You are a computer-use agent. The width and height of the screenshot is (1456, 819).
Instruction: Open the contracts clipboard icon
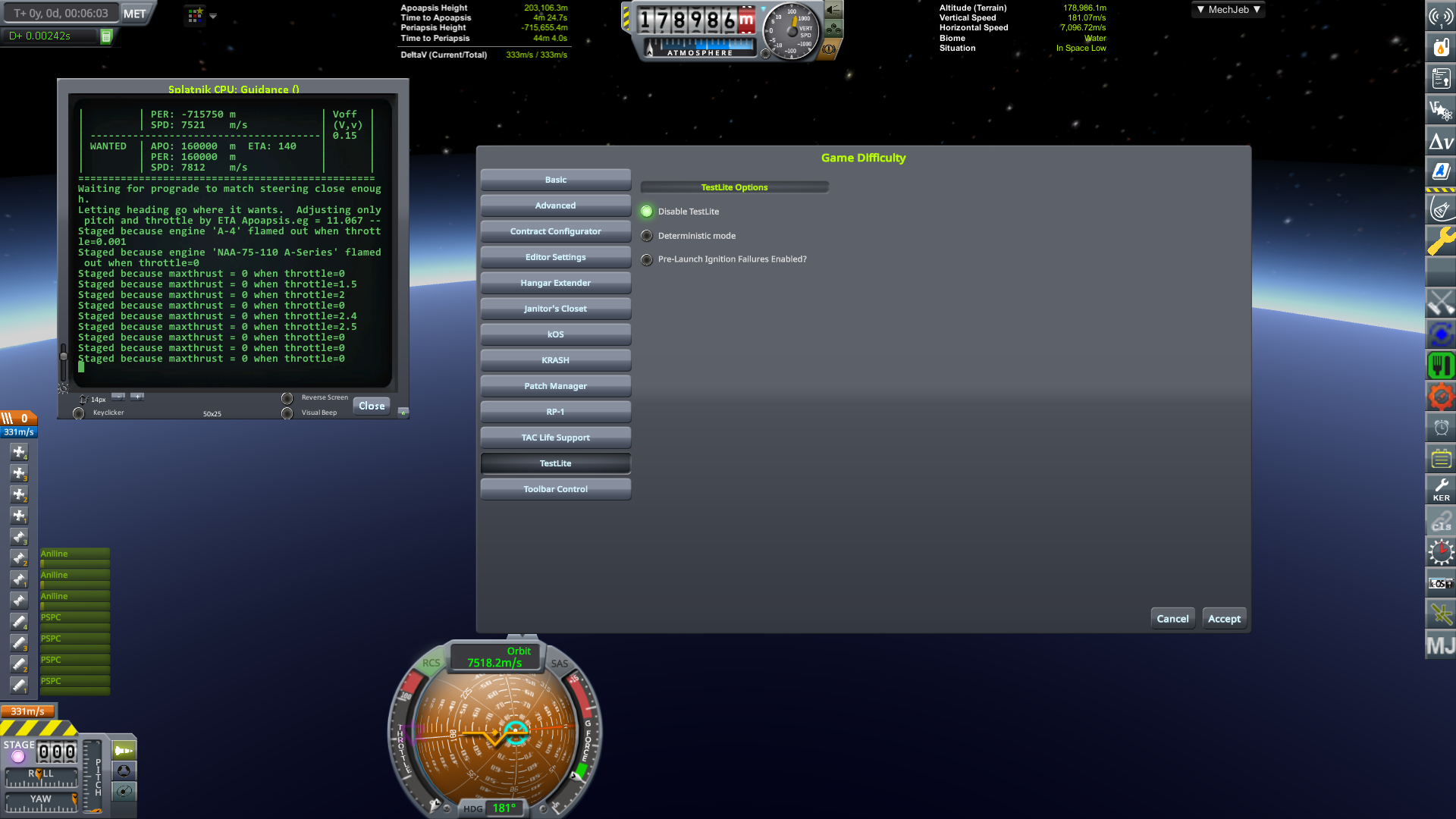point(1441,78)
